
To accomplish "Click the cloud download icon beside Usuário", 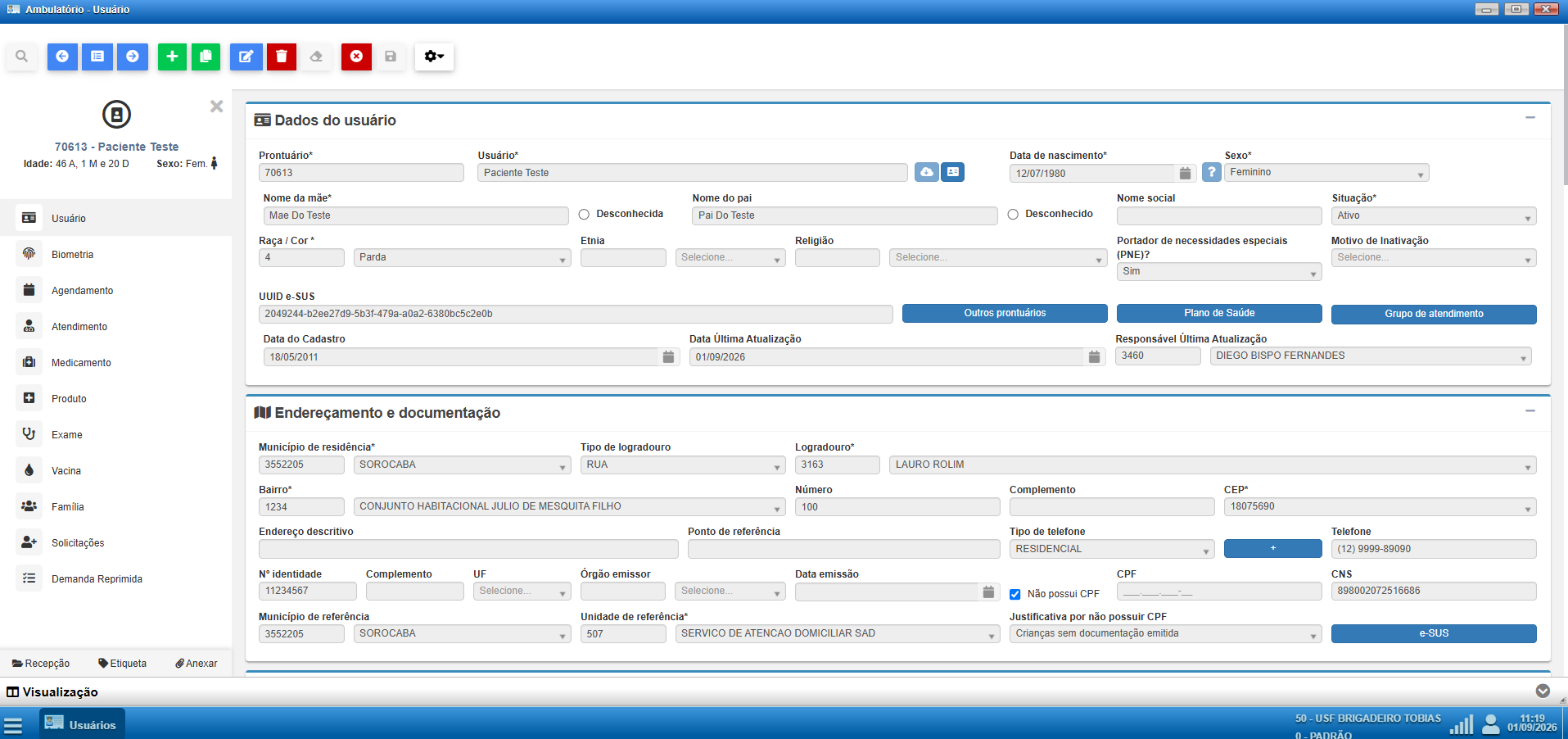I will coord(927,172).
